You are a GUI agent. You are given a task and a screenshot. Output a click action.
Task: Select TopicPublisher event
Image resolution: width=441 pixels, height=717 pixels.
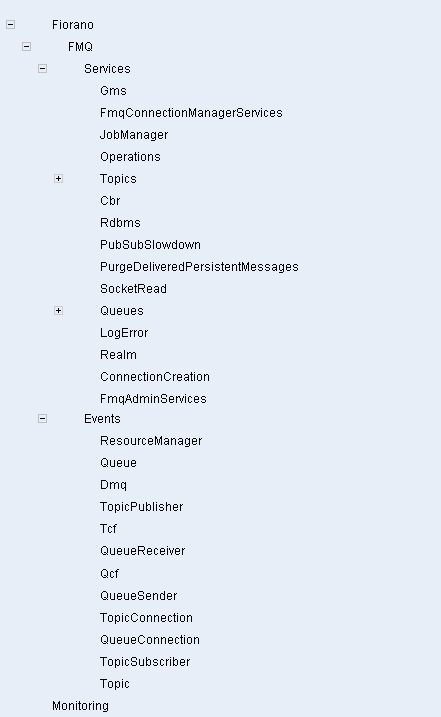pyautogui.click(x=141, y=507)
